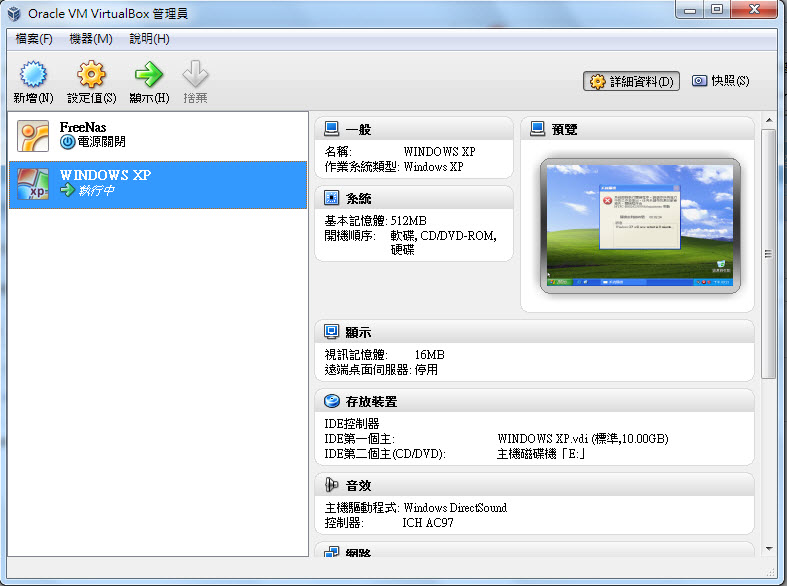The width and height of the screenshot is (787, 586).
Task: Click the 開機順序 boot order text
Action: pos(411,242)
